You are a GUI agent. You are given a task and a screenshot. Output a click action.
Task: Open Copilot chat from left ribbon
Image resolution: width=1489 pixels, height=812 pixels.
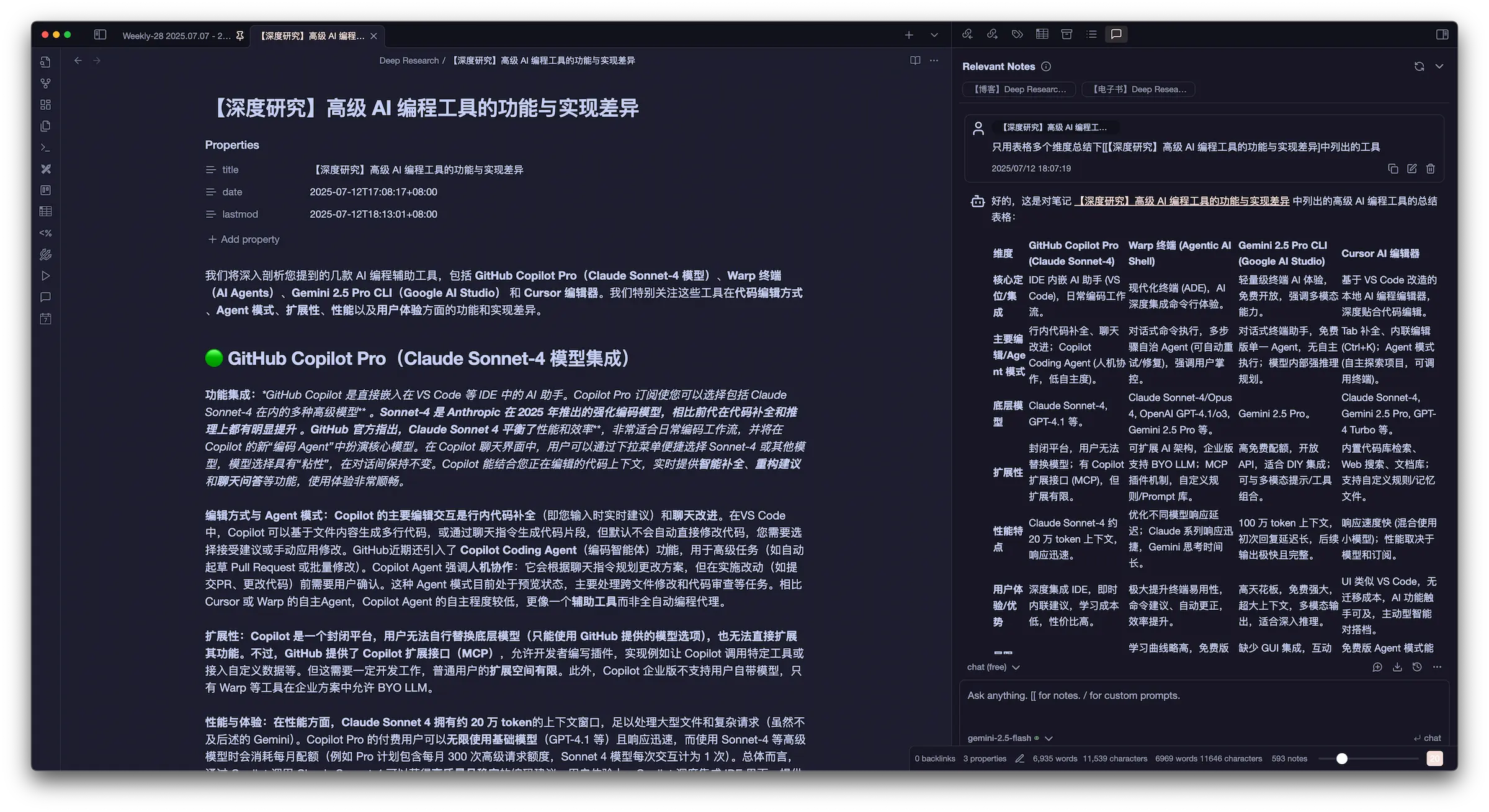click(45, 297)
